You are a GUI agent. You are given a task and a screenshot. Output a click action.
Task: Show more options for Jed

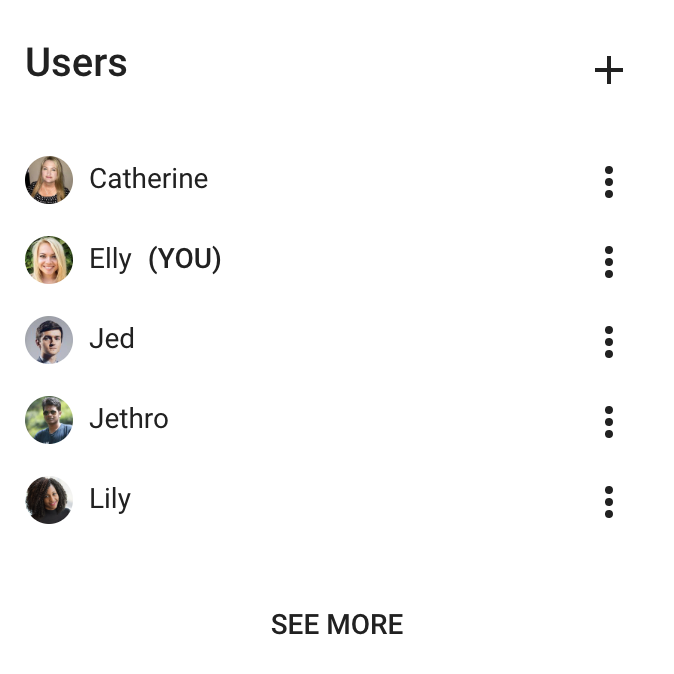point(608,341)
